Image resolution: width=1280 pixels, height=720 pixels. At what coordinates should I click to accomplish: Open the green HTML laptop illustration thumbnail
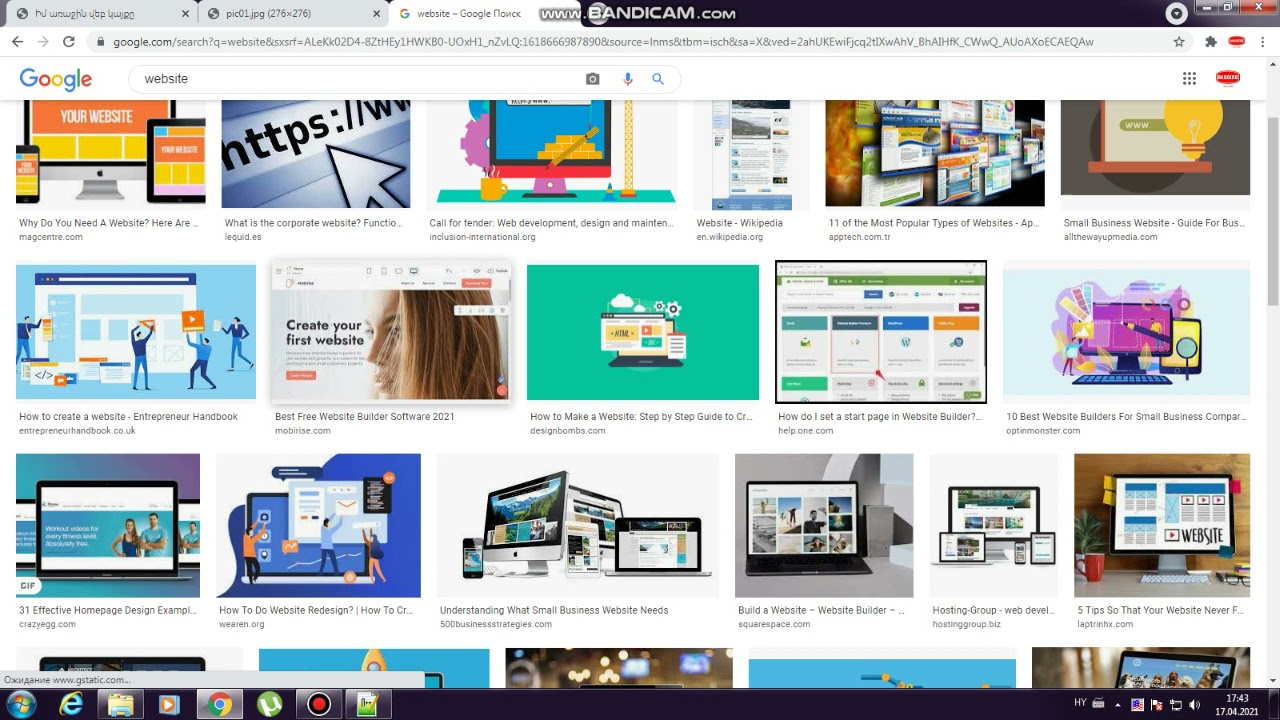pyautogui.click(x=643, y=332)
